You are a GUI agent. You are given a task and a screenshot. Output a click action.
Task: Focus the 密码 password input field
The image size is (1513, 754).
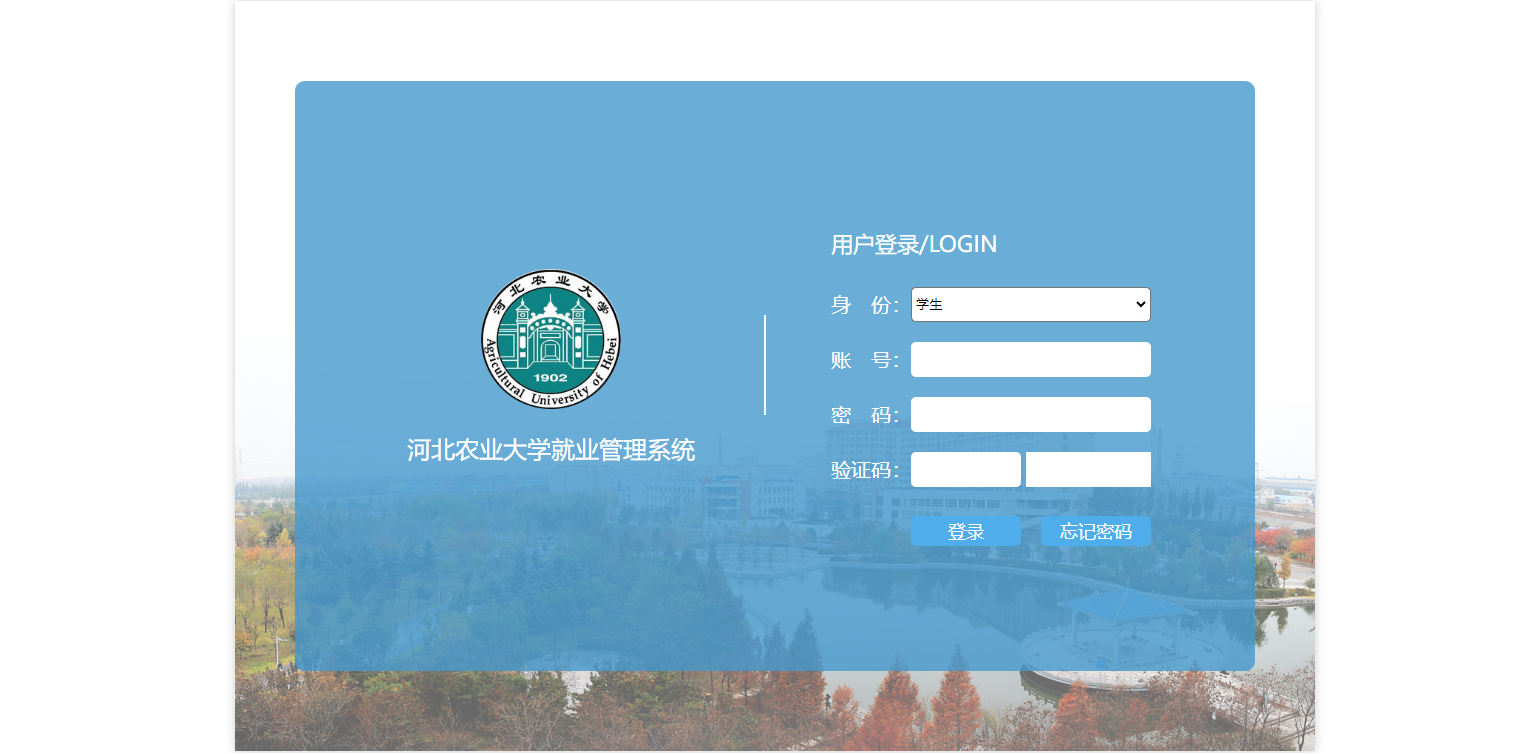pyautogui.click(x=1030, y=415)
